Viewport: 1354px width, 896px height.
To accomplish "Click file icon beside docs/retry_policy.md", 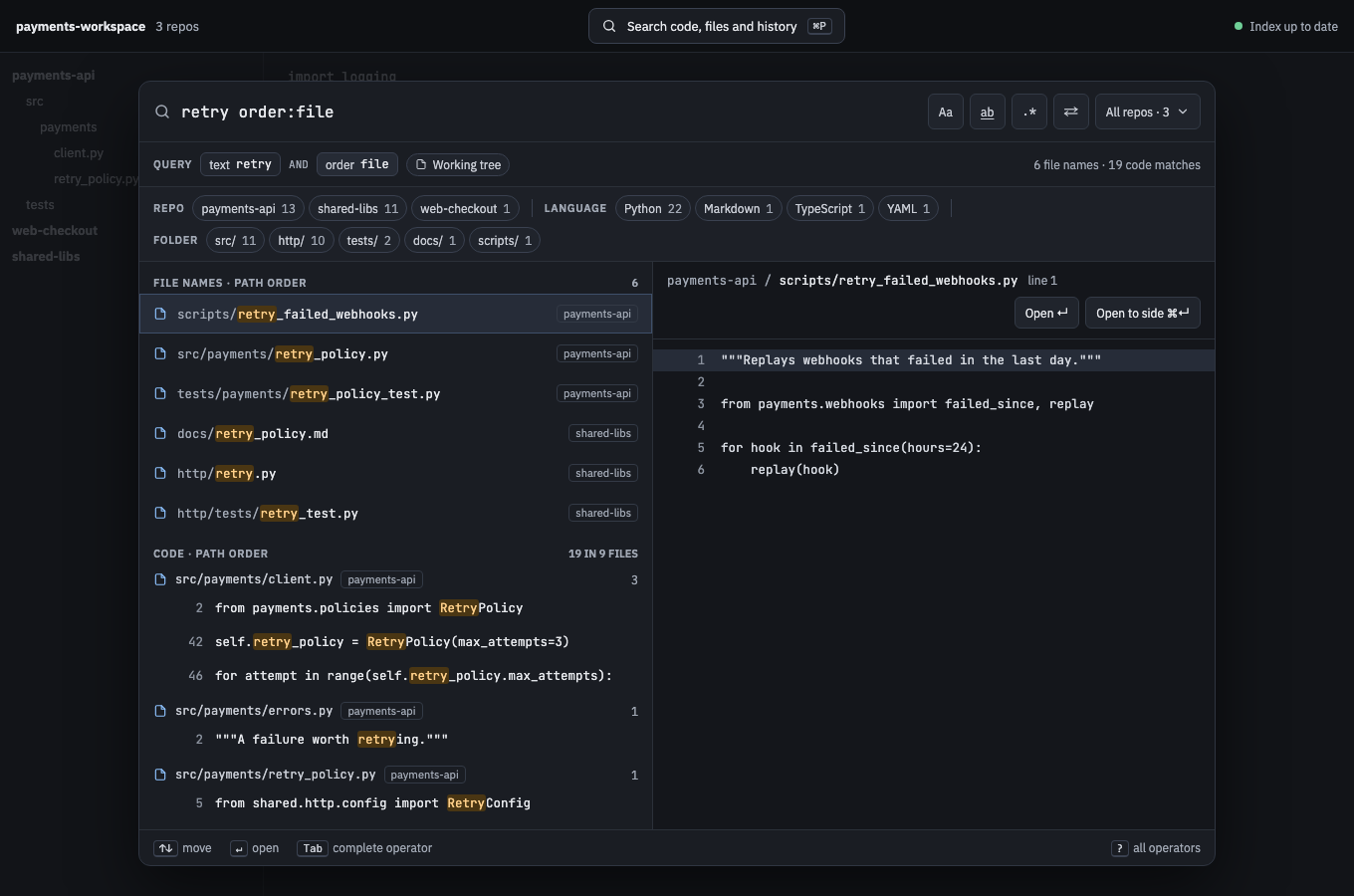I will tap(160, 434).
